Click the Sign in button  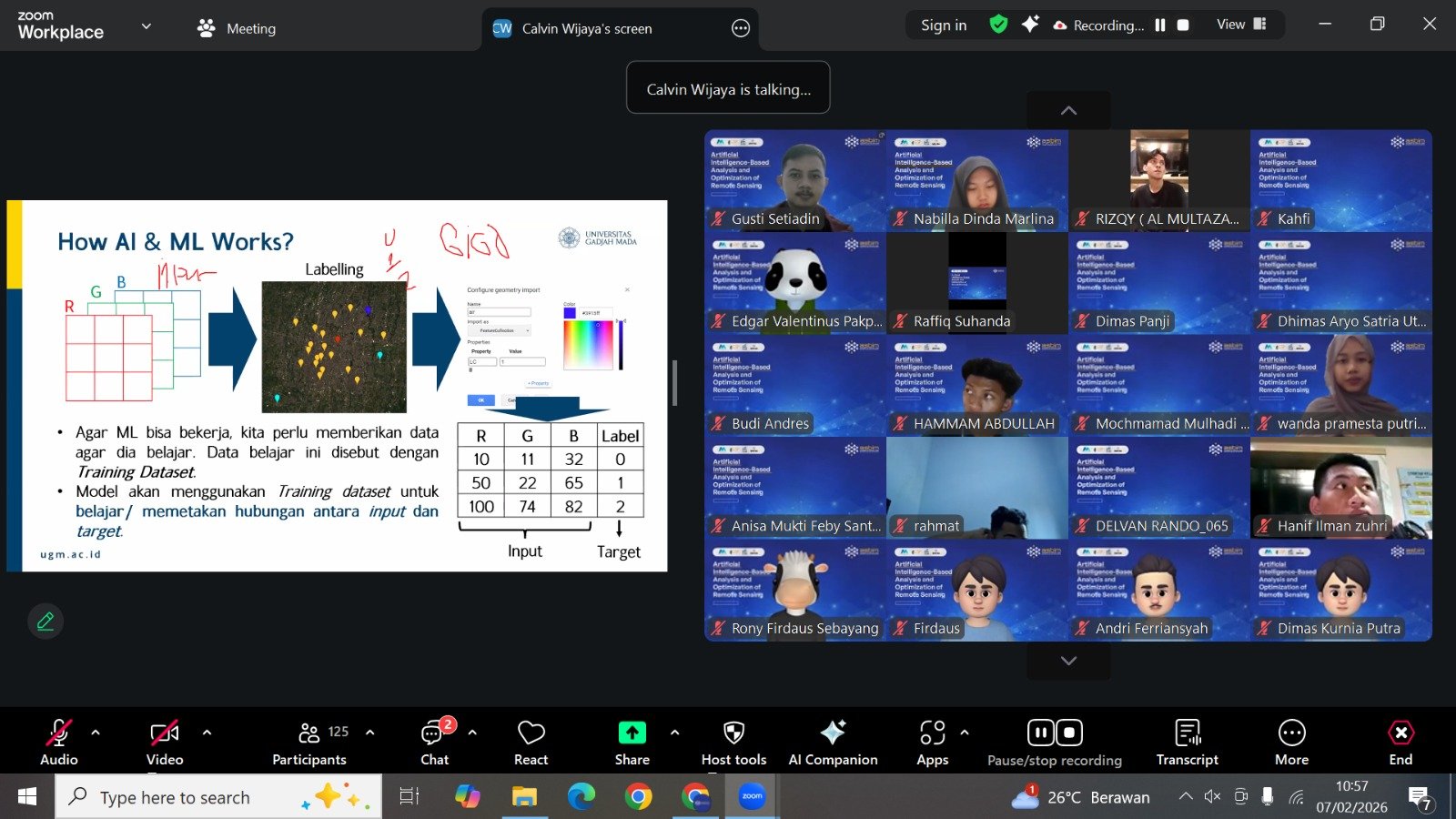tap(944, 25)
